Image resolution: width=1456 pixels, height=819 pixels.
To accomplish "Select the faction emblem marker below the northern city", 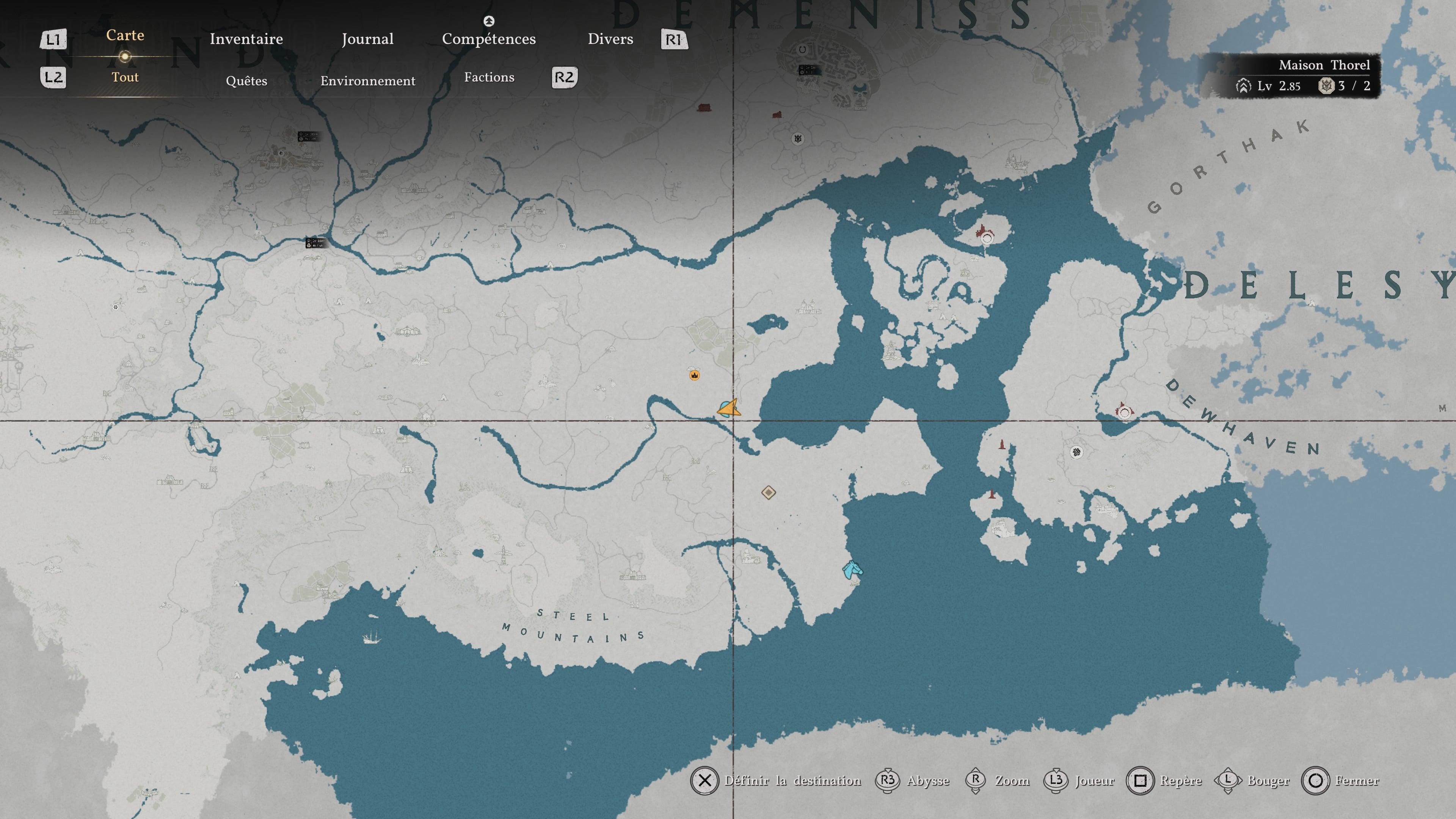I will (x=797, y=138).
